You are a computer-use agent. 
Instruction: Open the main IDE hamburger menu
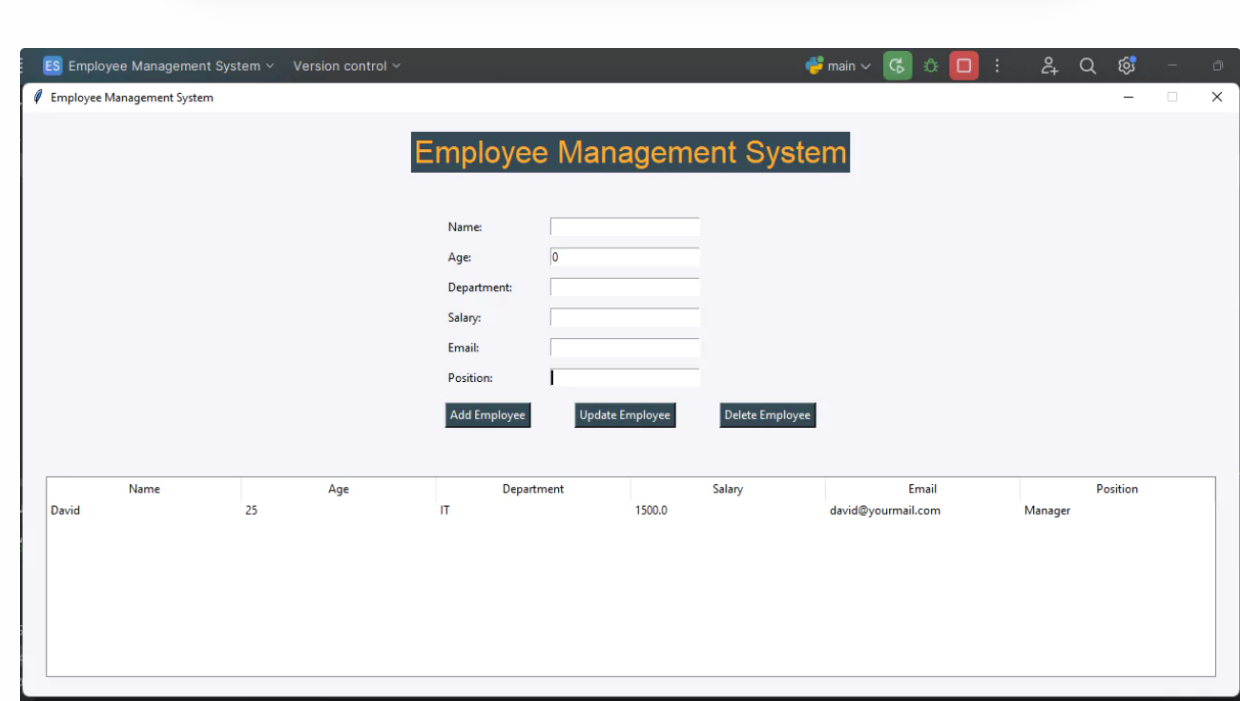pyautogui.click(x=20, y=65)
